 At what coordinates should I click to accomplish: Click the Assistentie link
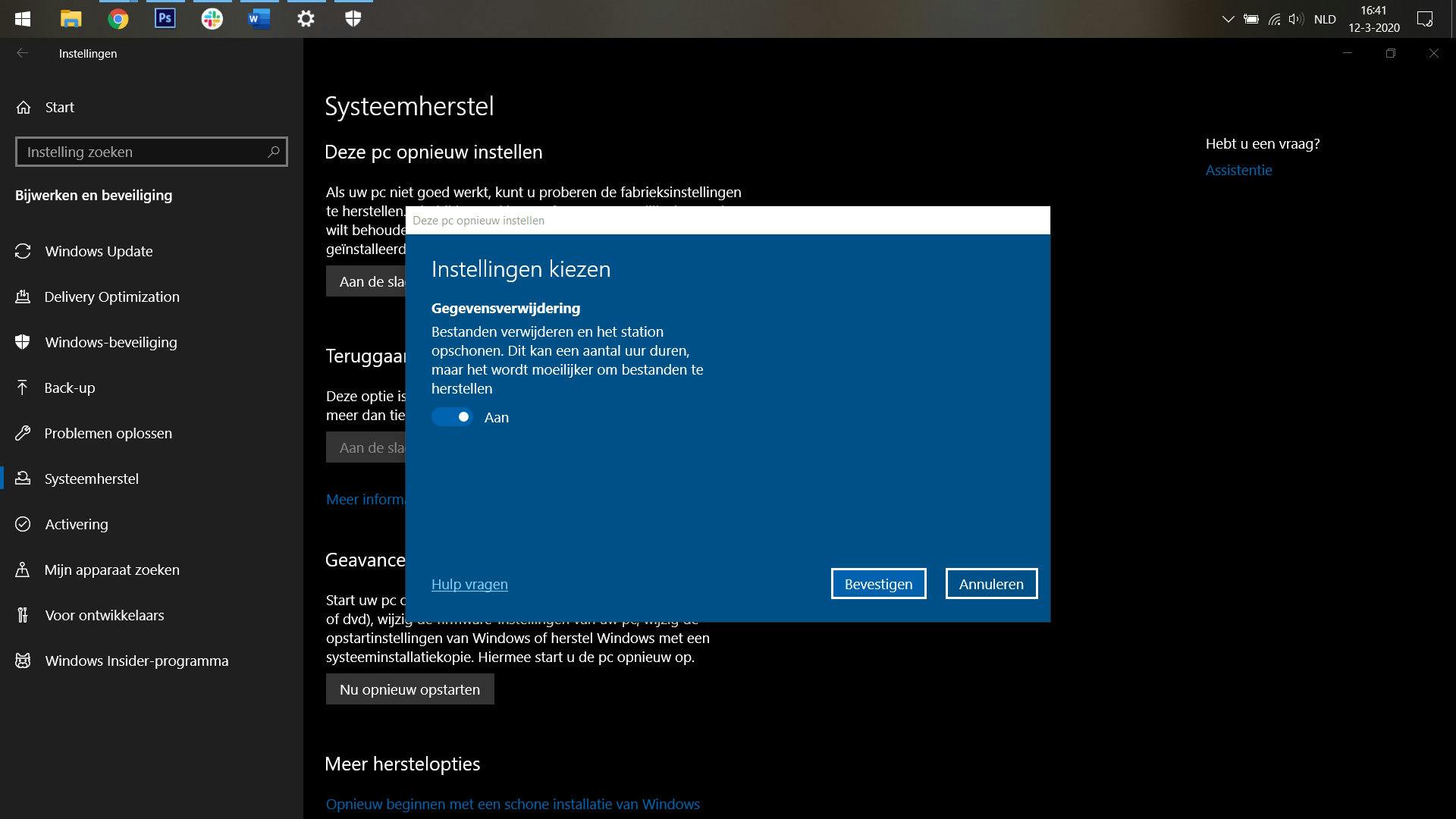pos(1238,170)
